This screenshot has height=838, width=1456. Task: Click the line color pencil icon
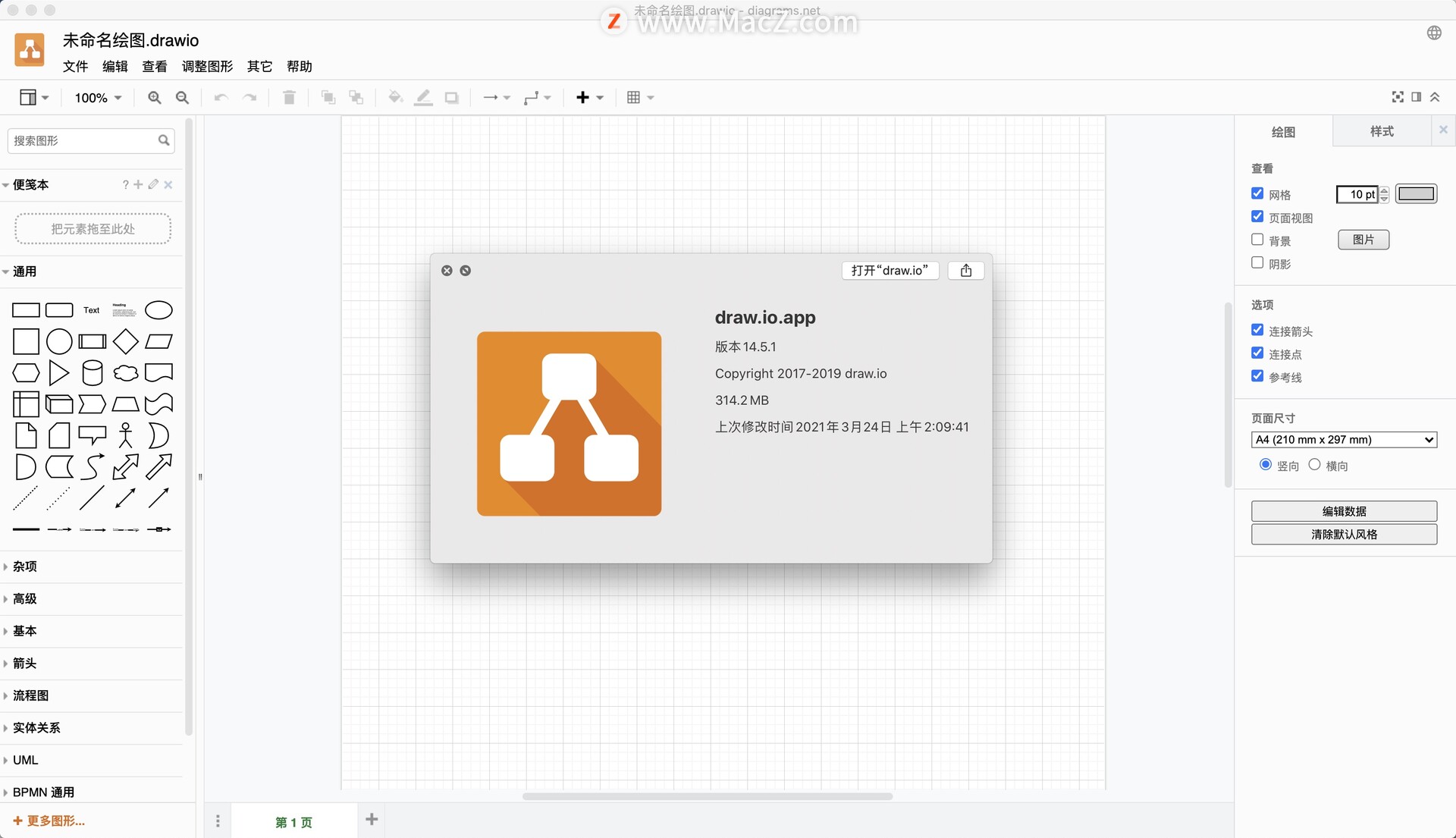point(423,97)
